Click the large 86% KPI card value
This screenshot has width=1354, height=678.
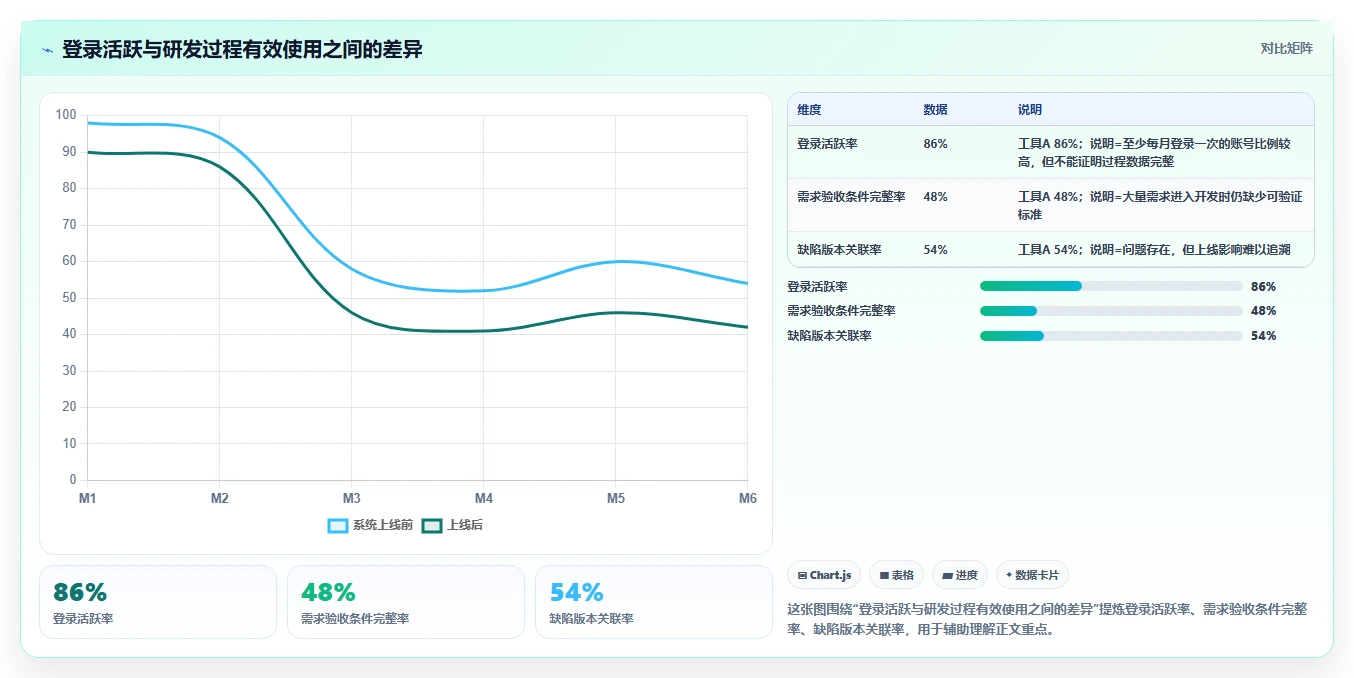[80, 593]
